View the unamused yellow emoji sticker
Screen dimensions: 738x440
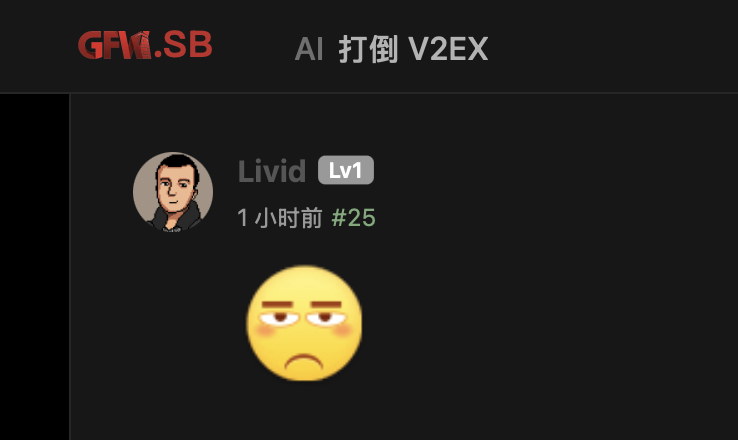[305, 323]
